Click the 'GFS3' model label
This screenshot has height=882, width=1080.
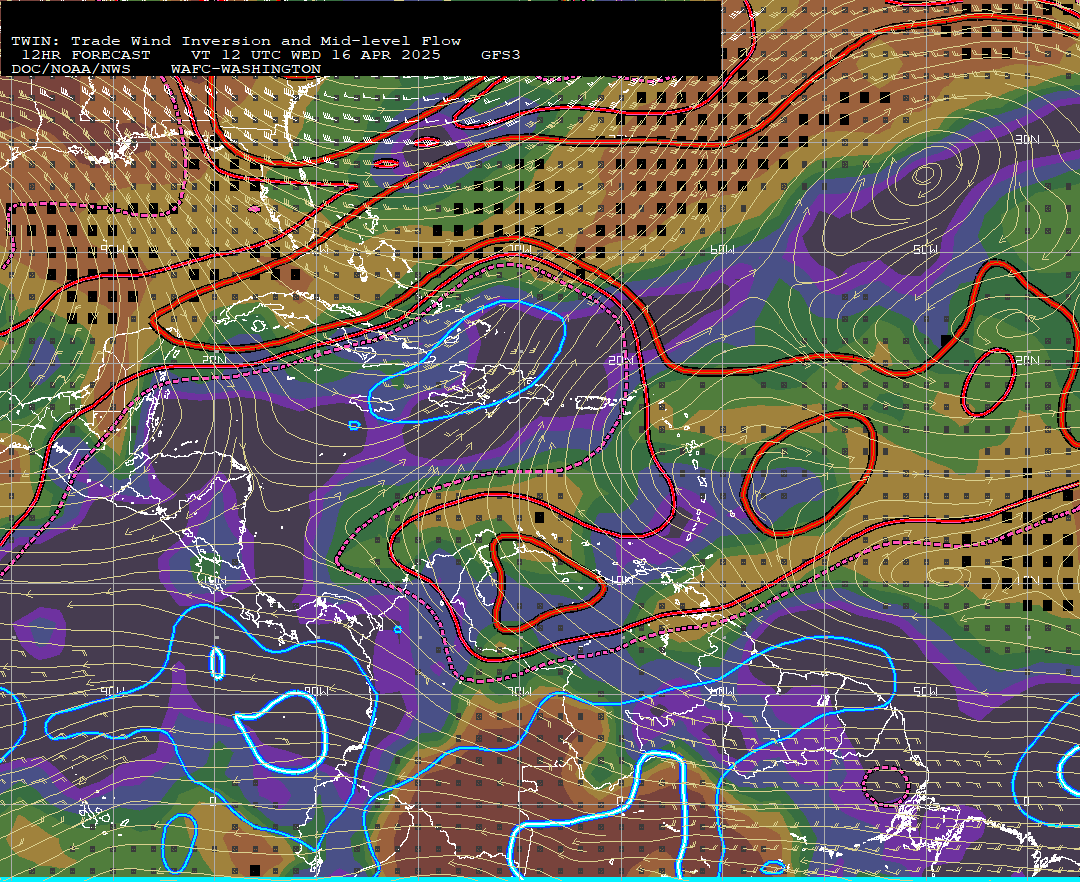click(x=501, y=55)
